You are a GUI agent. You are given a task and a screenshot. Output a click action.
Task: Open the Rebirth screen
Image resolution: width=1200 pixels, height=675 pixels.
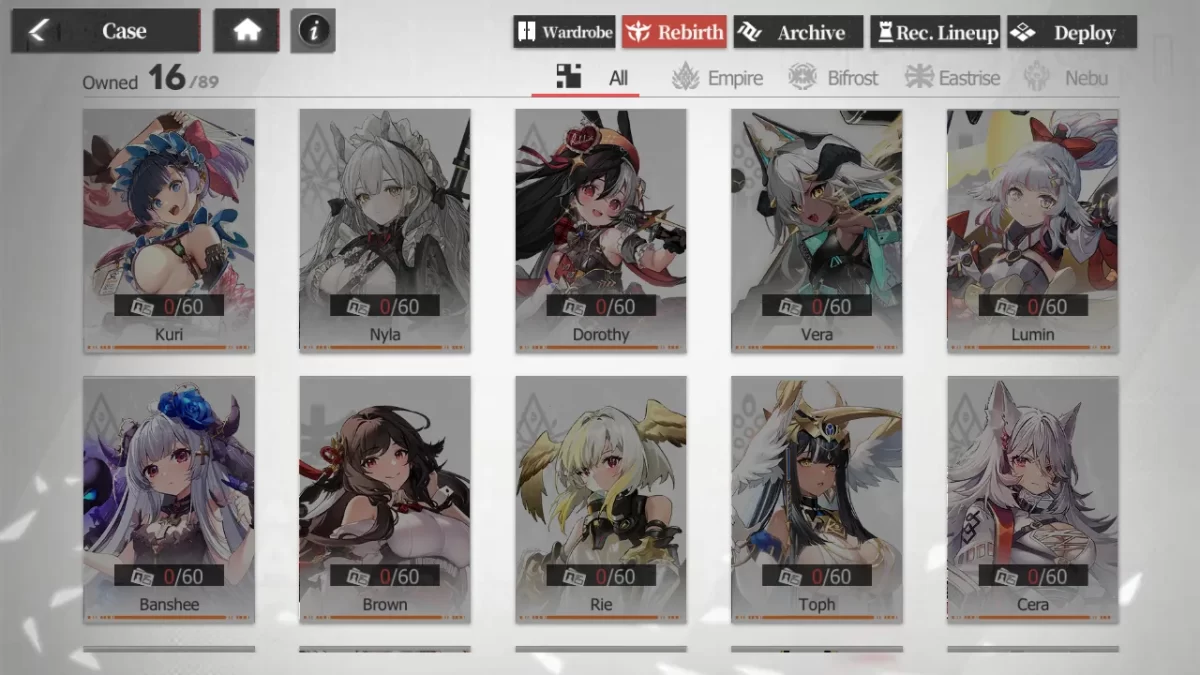point(675,32)
